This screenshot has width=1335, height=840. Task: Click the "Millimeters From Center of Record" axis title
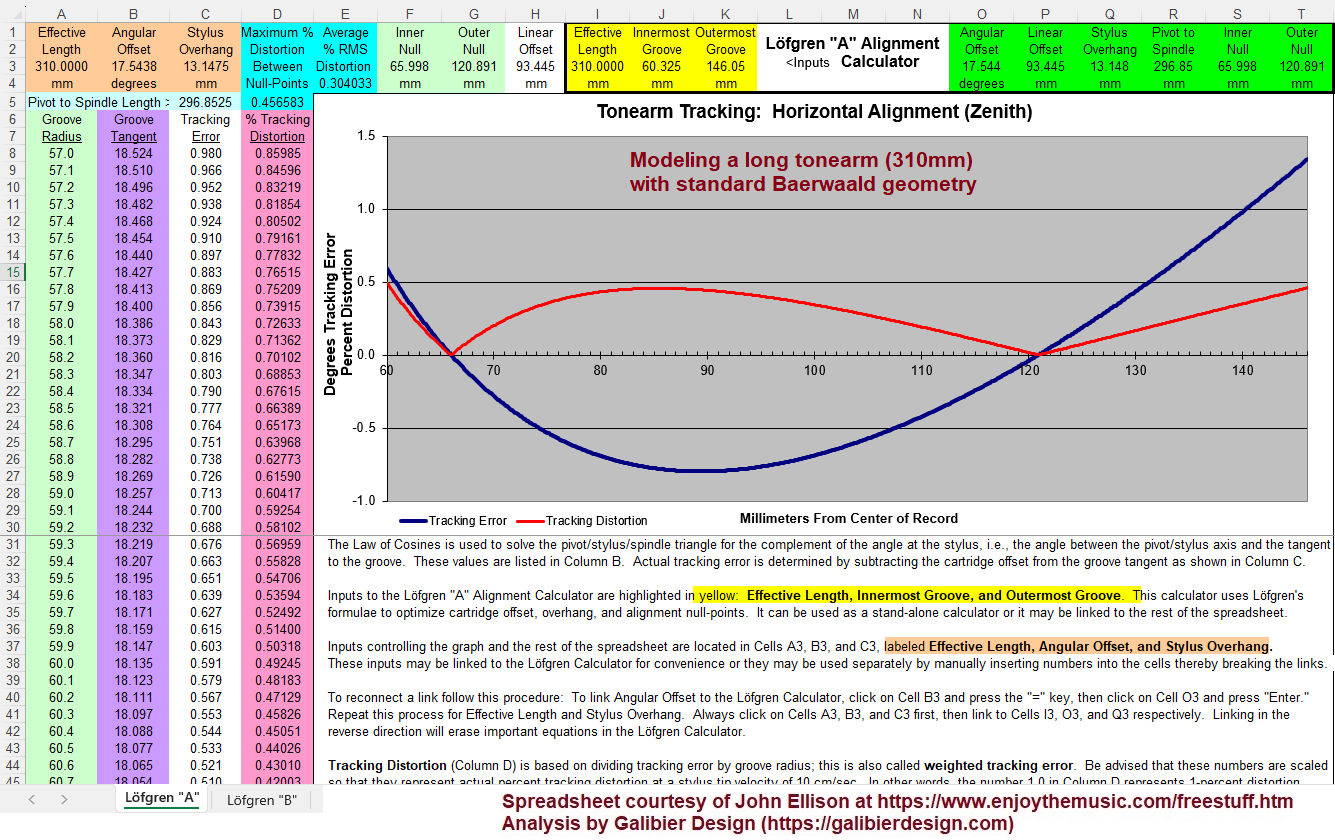(x=848, y=518)
